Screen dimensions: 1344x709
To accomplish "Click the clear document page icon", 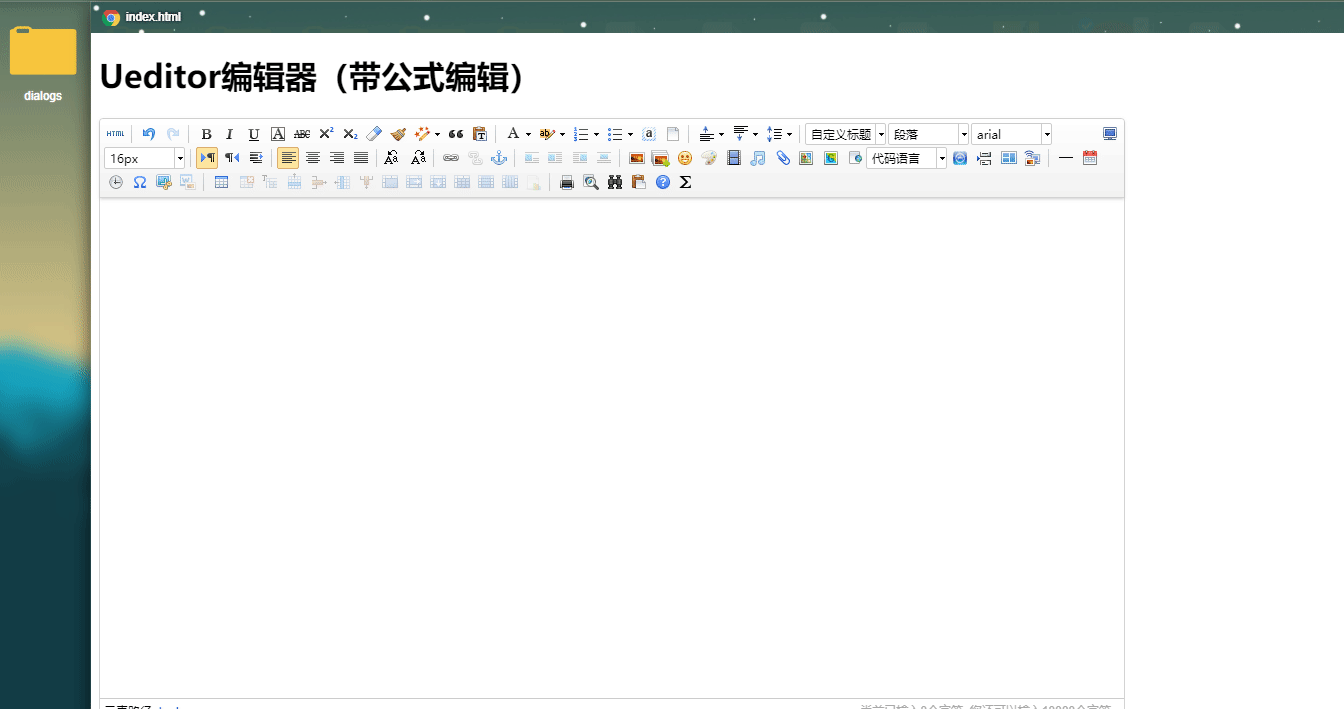I will (x=673, y=134).
